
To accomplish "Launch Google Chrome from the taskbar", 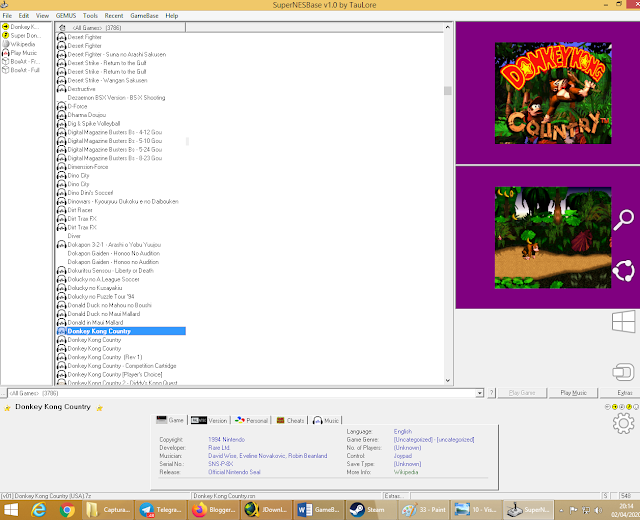I will [67, 510].
